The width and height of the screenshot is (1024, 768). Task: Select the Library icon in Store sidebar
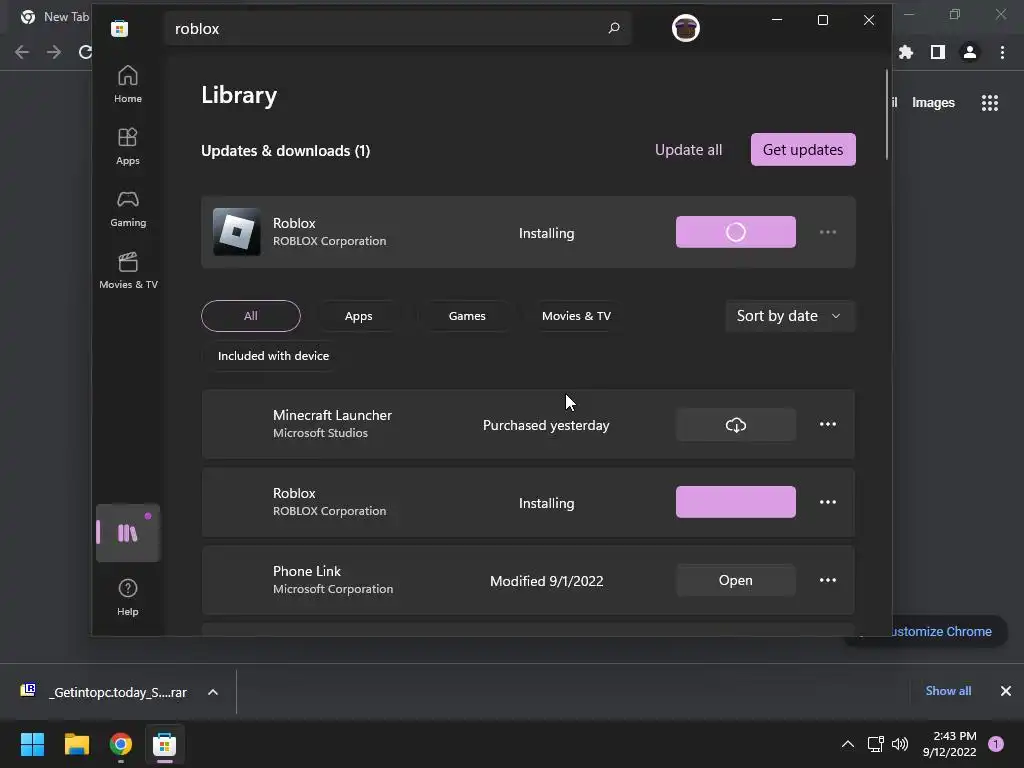[x=128, y=533]
